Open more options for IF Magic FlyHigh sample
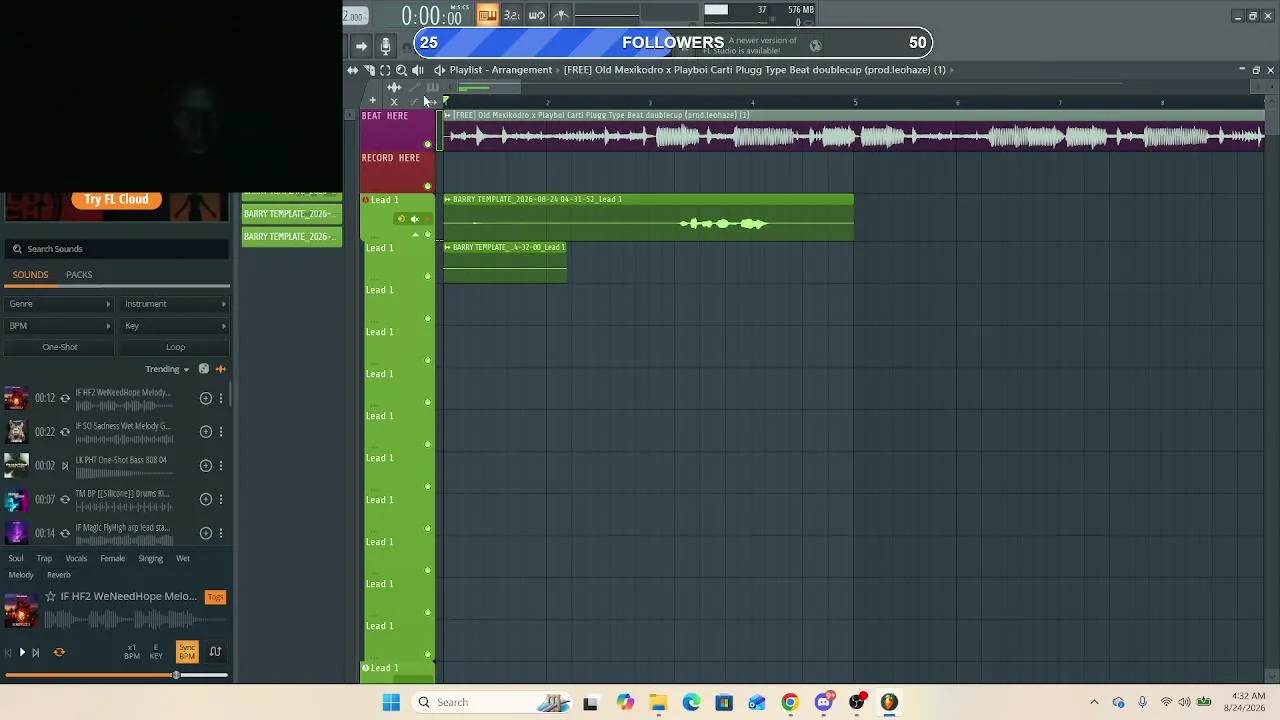The width and height of the screenshot is (1280, 720). [221, 533]
